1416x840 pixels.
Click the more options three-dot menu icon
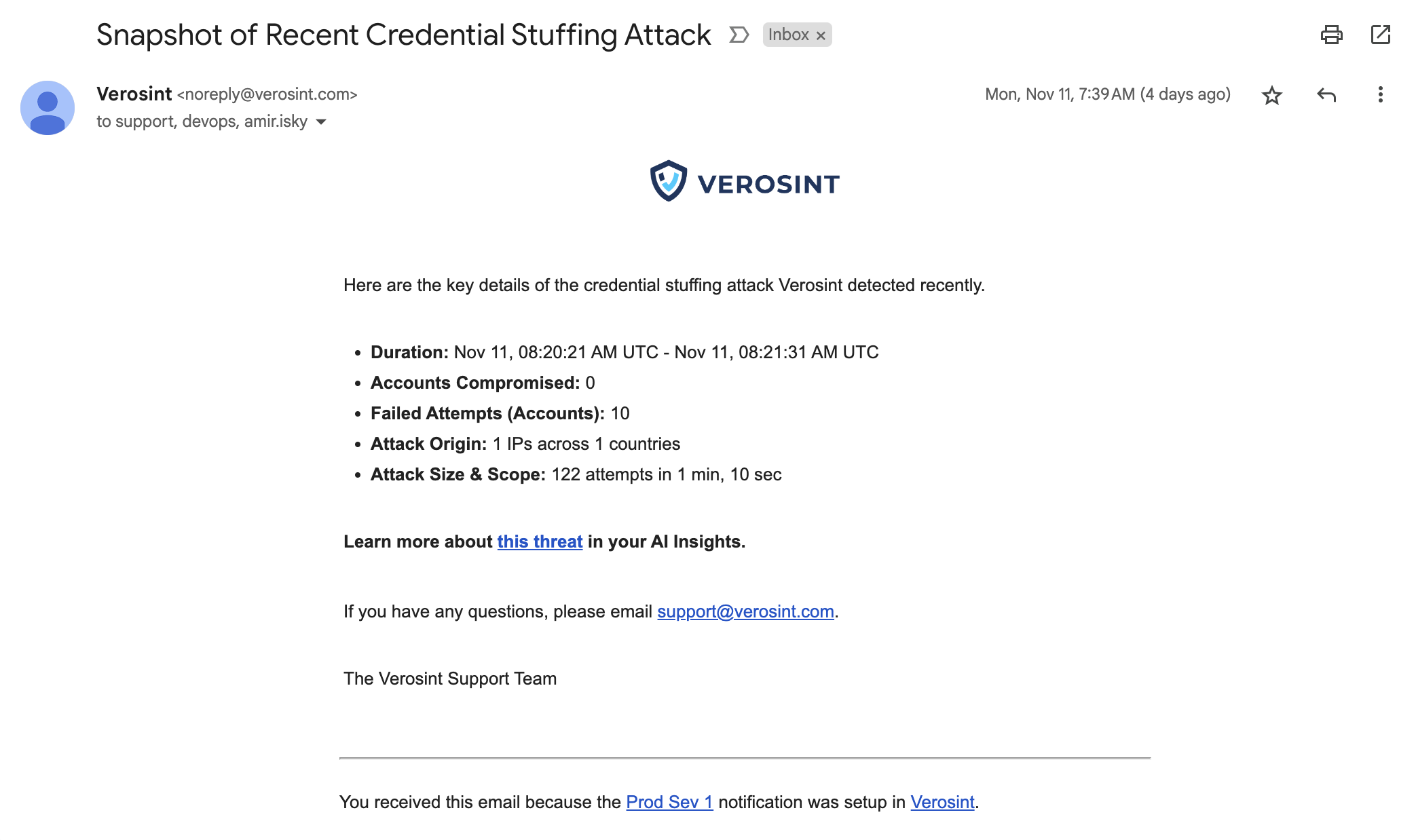click(x=1380, y=94)
